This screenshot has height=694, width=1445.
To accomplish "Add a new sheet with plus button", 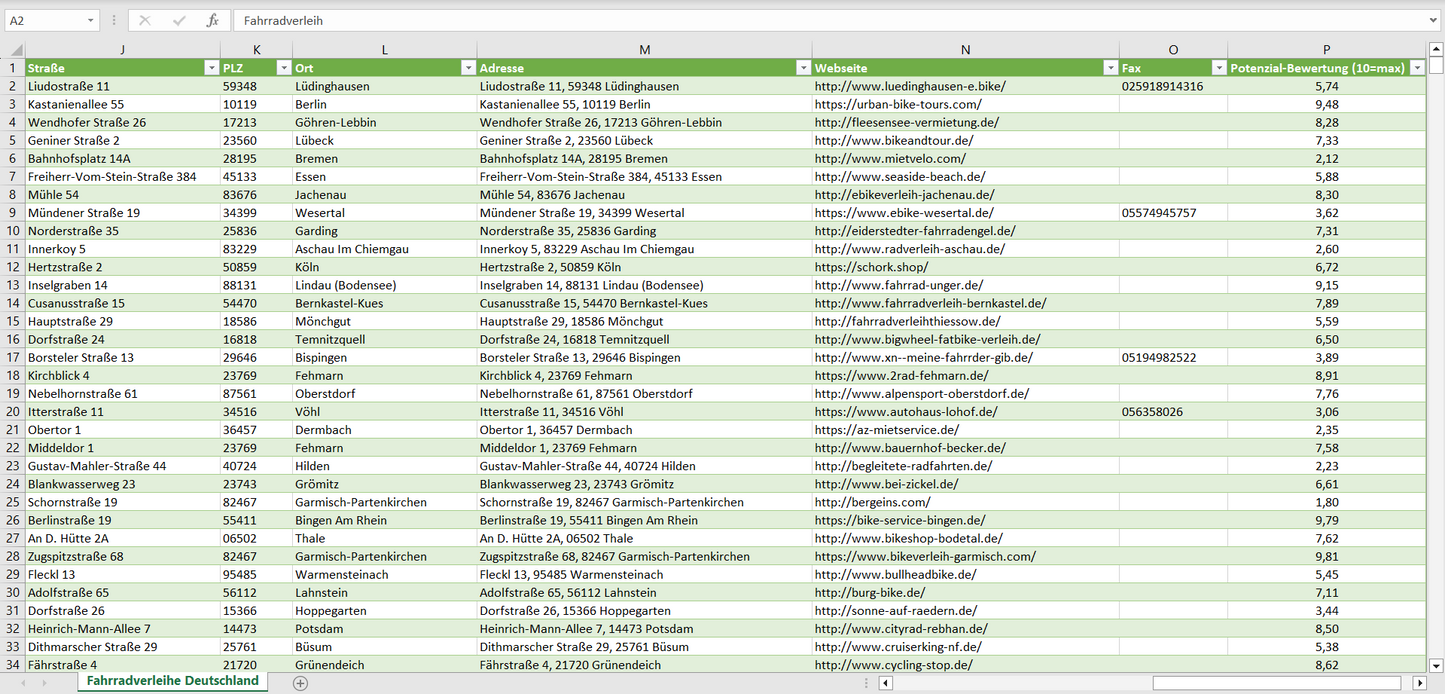I will pos(300,683).
